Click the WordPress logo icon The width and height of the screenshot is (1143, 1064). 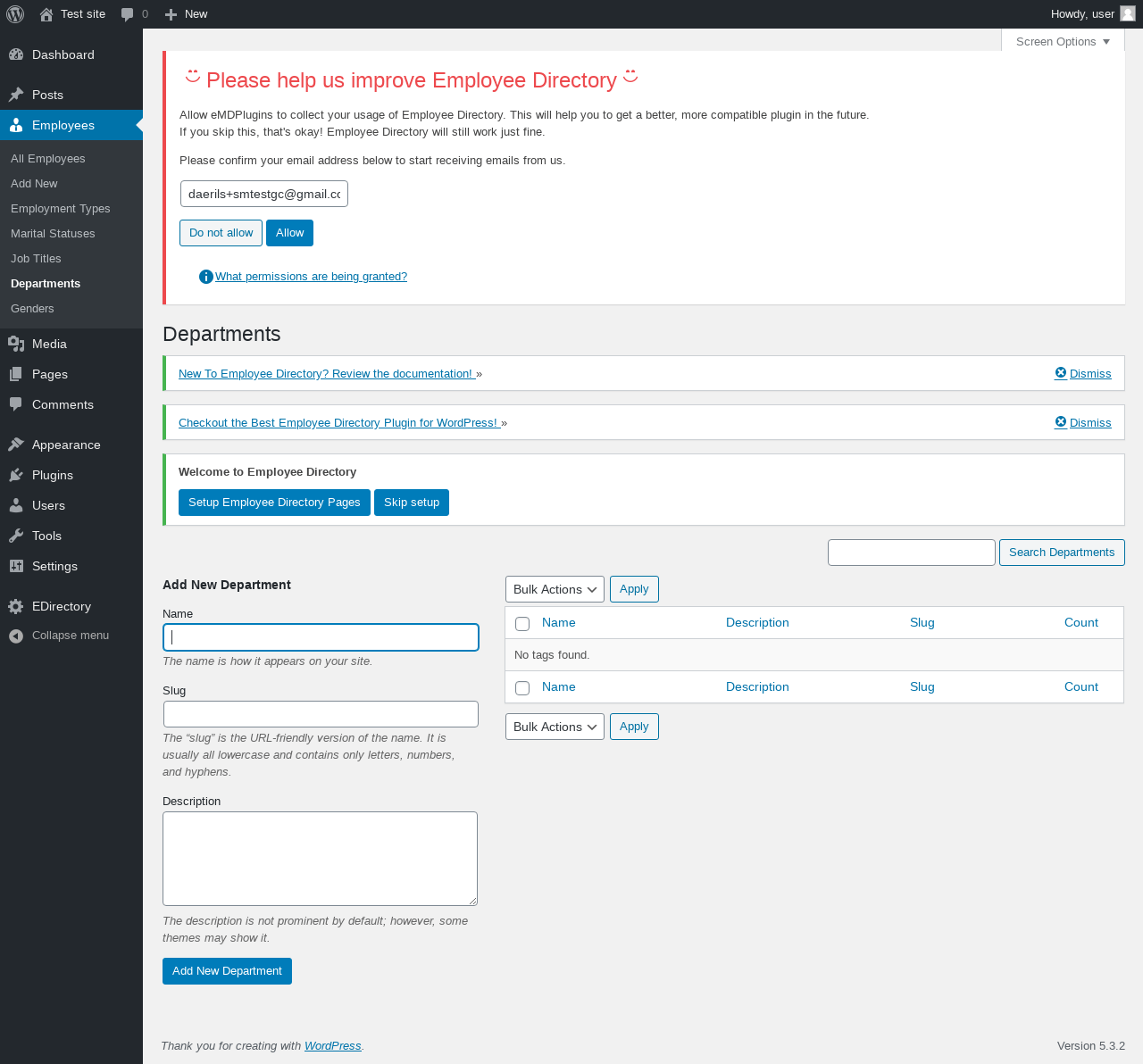click(x=15, y=14)
